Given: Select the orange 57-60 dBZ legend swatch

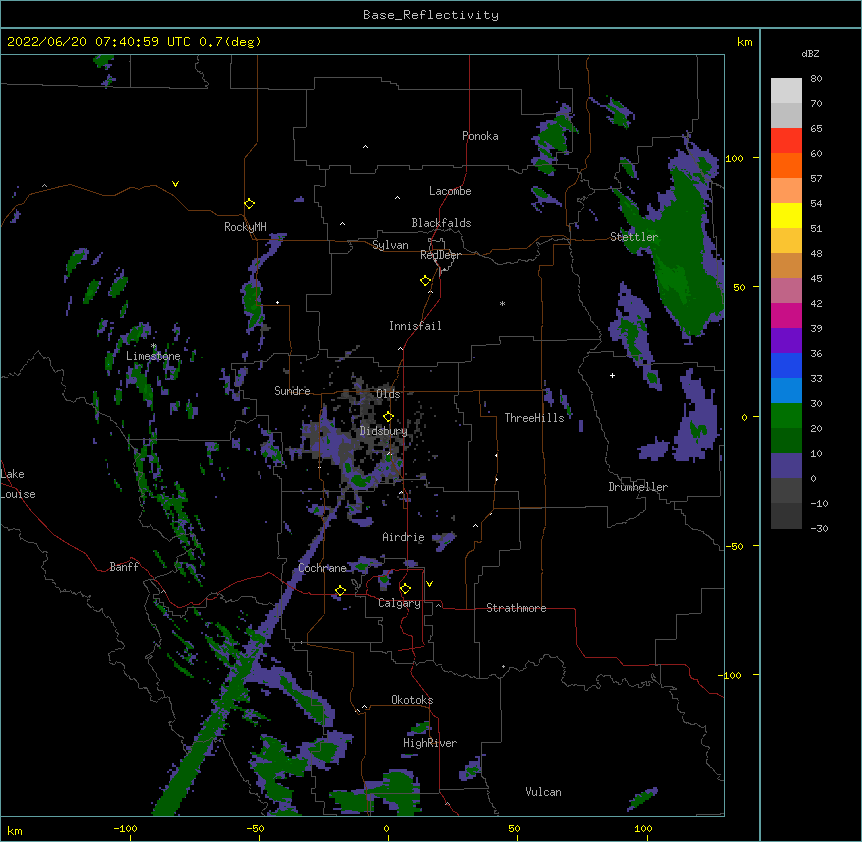Looking at the screenshot, I should coord(786,165).
